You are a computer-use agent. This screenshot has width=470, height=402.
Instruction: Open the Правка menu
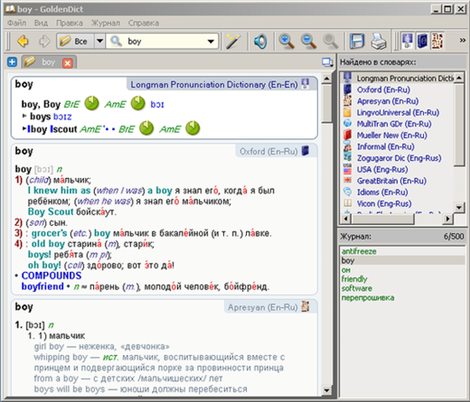69,23
